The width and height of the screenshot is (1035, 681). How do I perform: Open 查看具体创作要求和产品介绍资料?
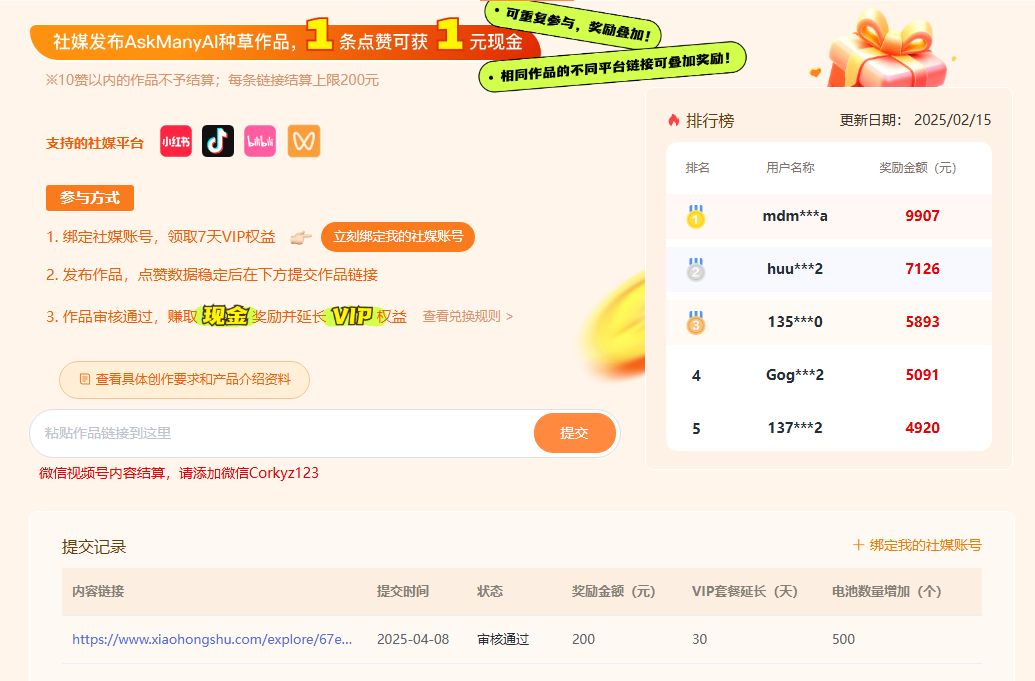pyautogui.click(x=184, y=379)
